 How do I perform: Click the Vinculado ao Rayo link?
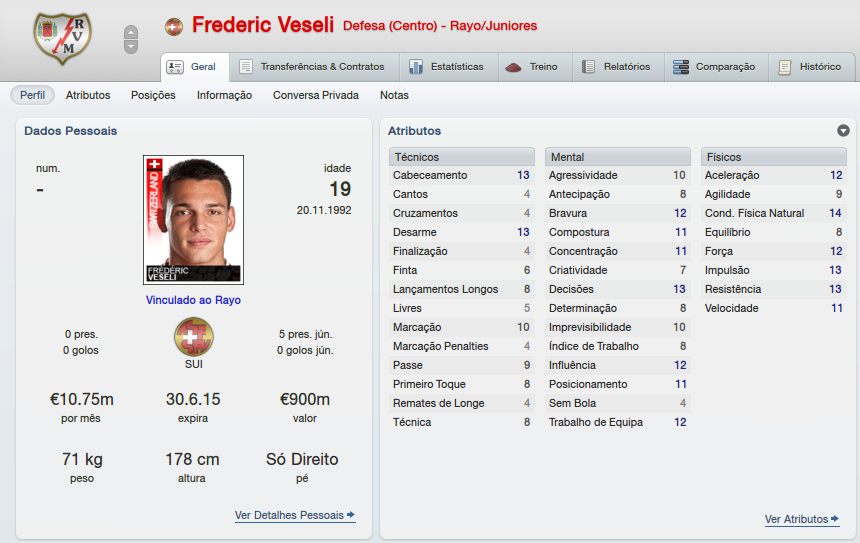tap(193, 300)
